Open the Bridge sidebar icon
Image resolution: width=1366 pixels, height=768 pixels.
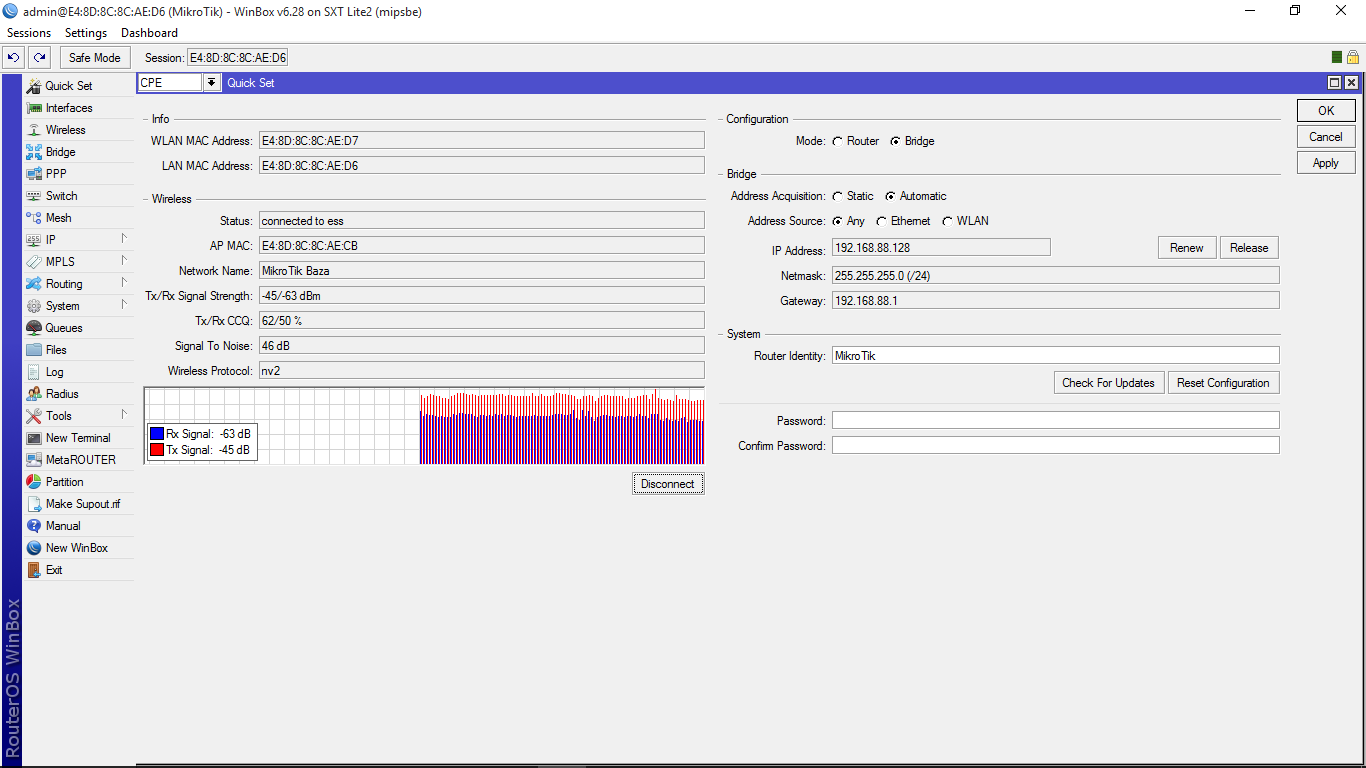click(x=34, y=152)
